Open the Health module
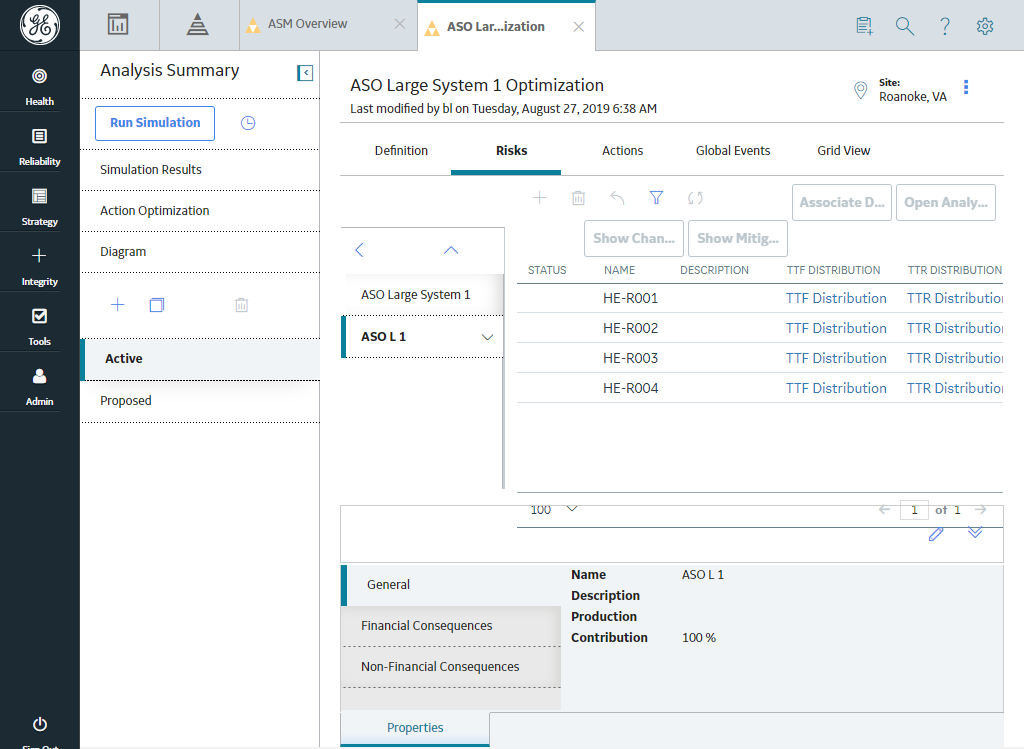1024x749 pixels. point(39,86)
